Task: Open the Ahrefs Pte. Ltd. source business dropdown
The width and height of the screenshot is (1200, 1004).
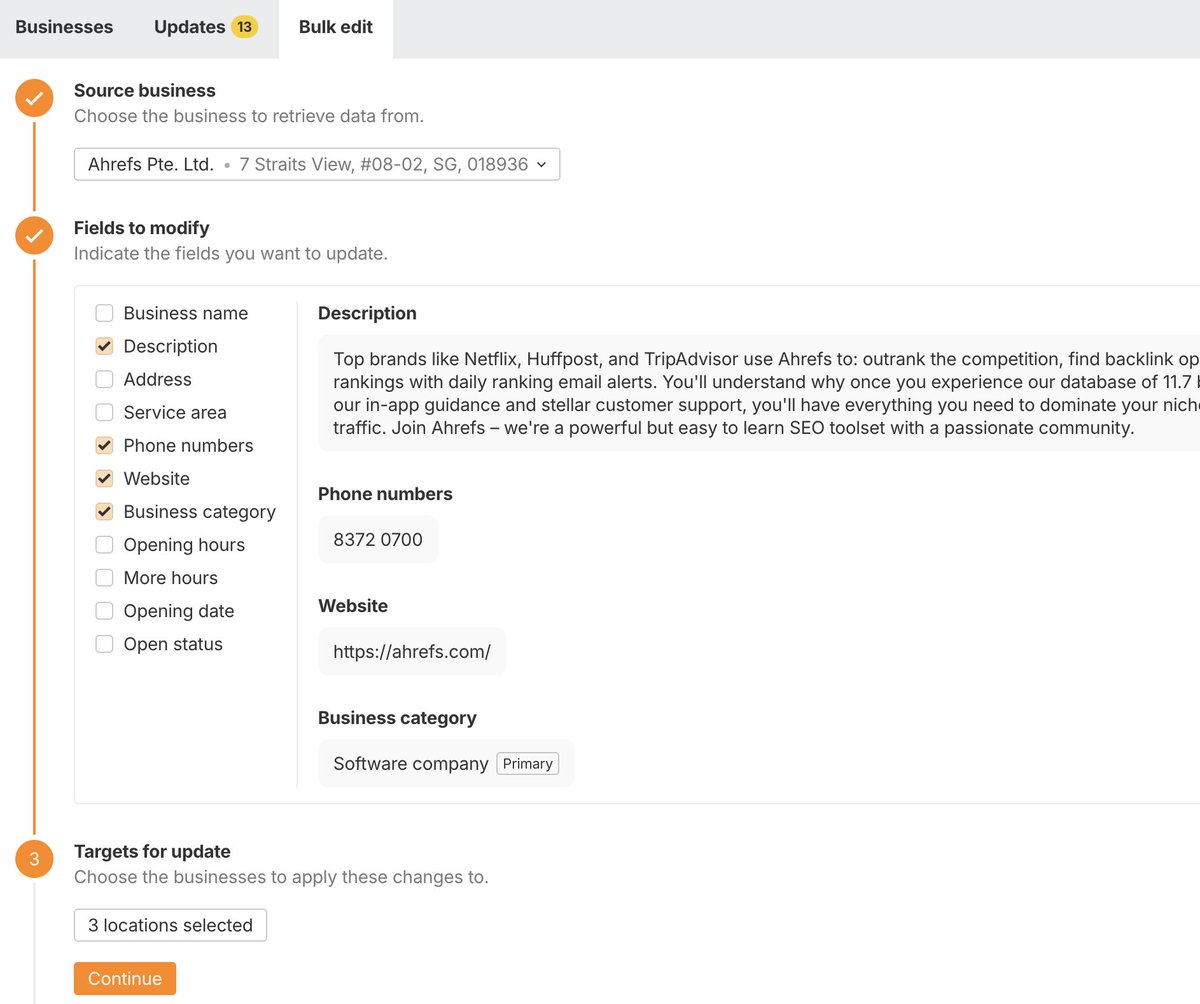Action: coord(317,164)
